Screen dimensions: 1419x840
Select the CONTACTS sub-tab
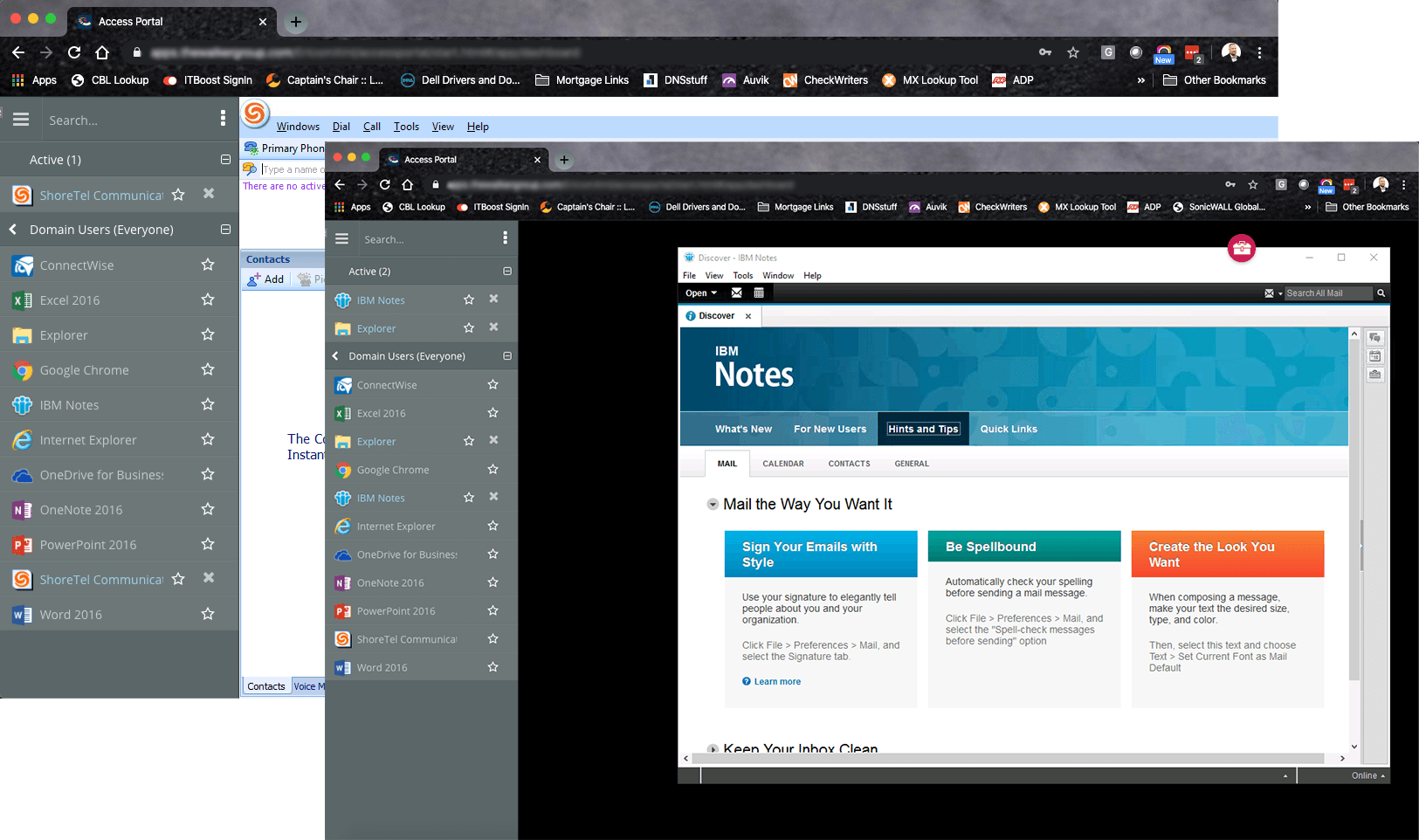849,464
